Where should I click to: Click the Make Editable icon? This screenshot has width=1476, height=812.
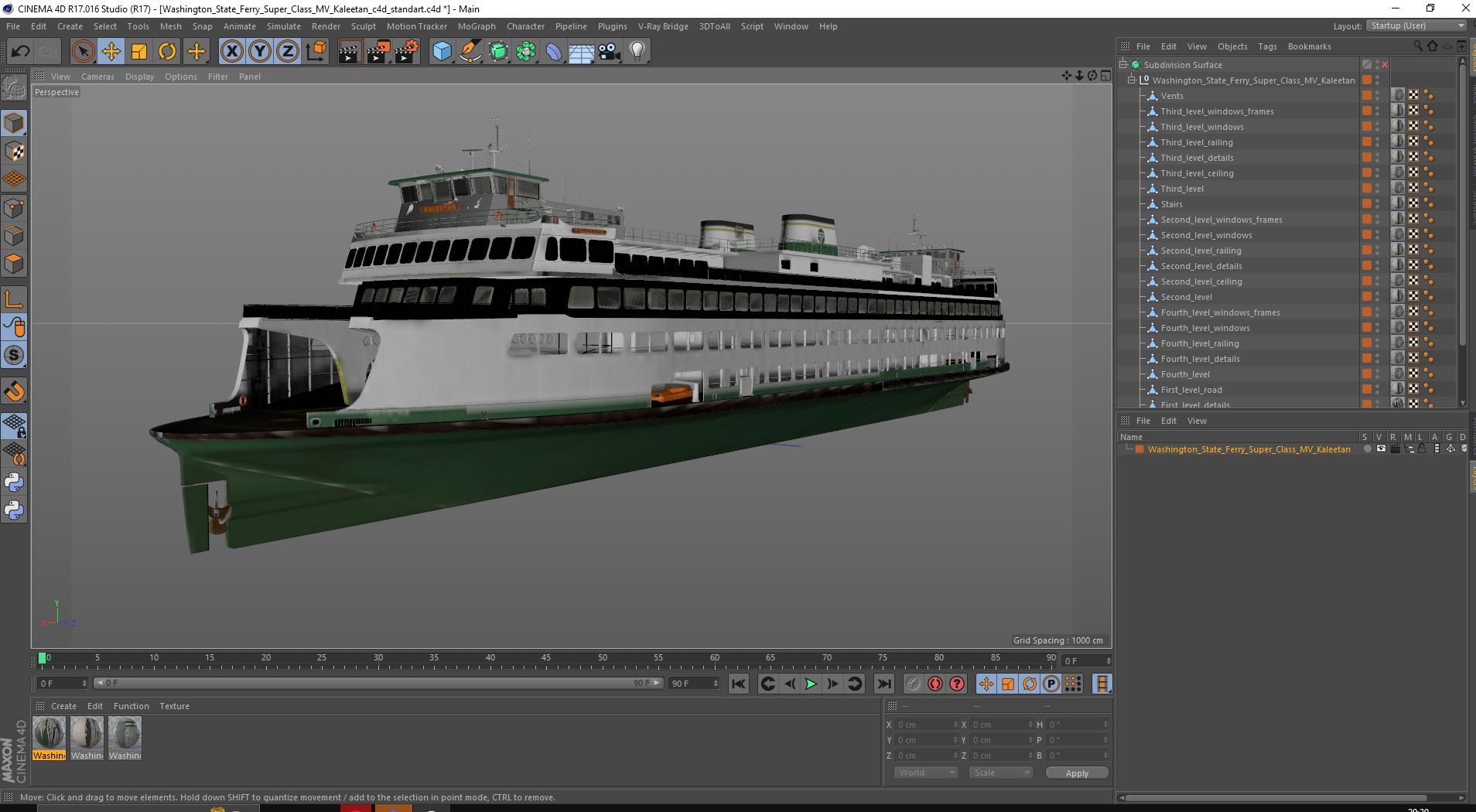point(14,87)
